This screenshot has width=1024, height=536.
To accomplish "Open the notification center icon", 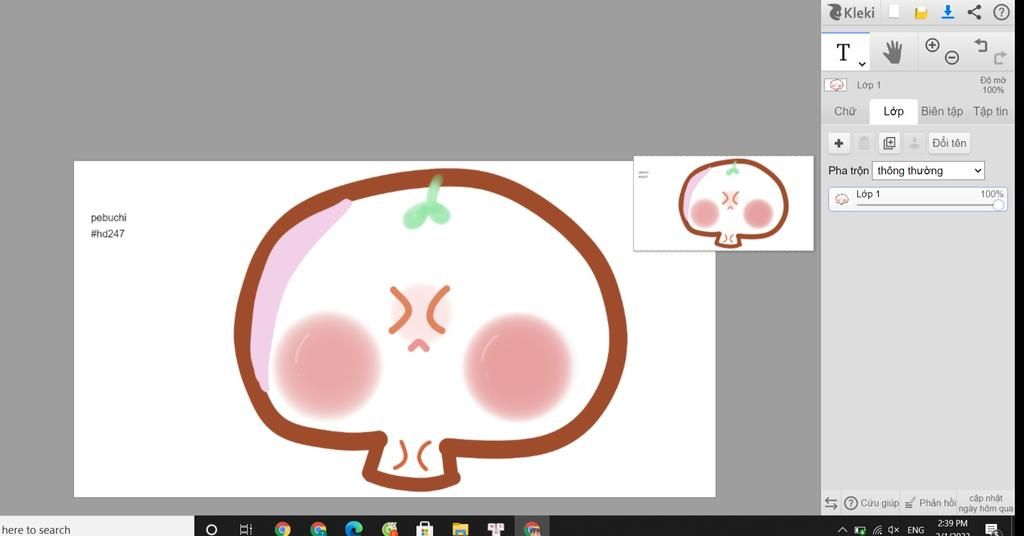I will (992, 529).
